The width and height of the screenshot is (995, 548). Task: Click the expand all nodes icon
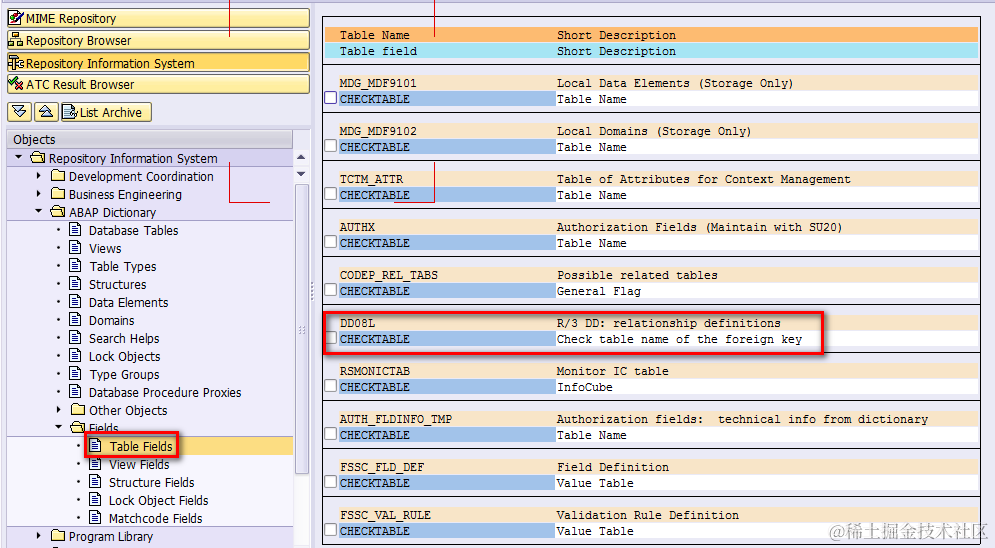[x=19, y=112]
